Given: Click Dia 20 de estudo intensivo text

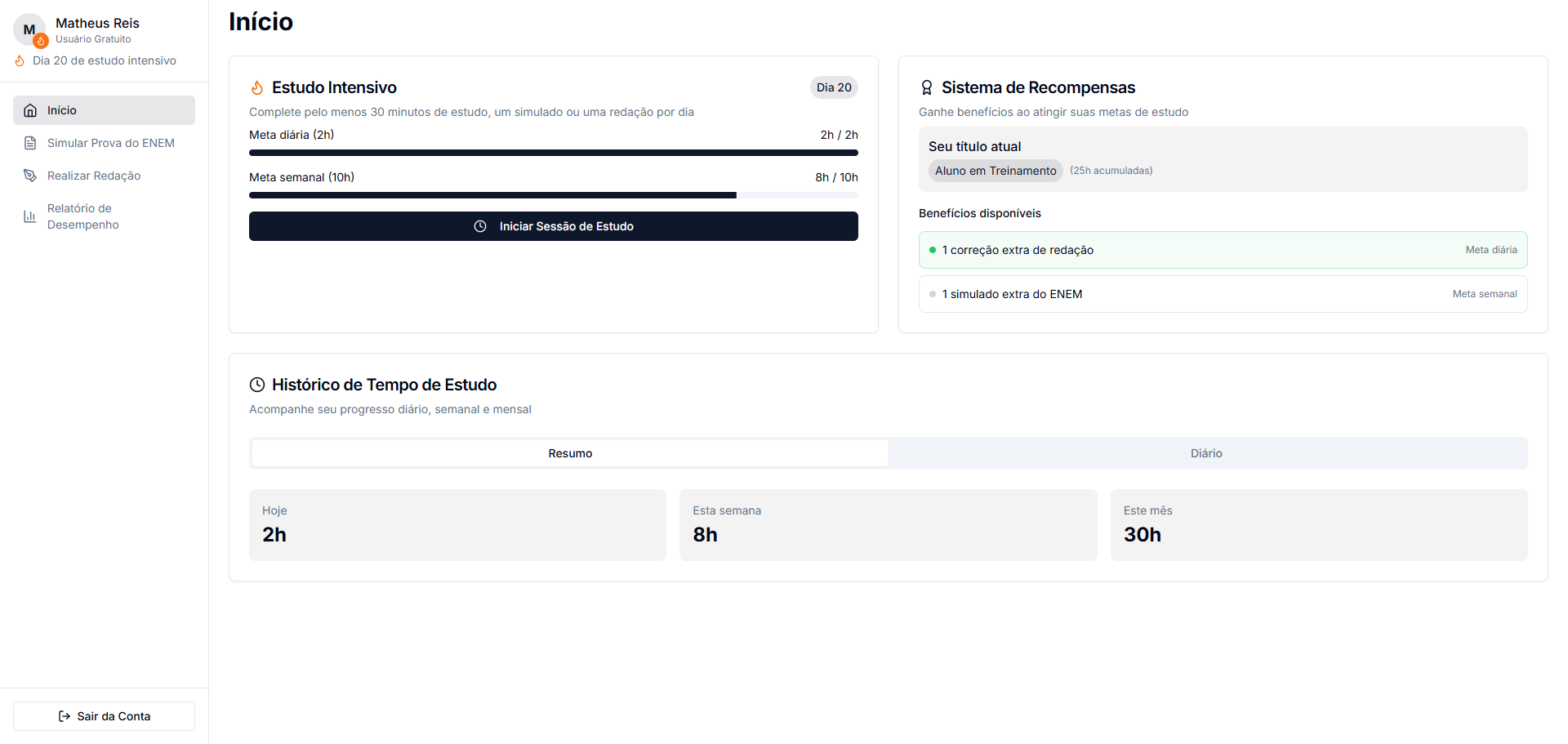Looking at the screenshot, I should pyautogui.click(x=105, y=60).
